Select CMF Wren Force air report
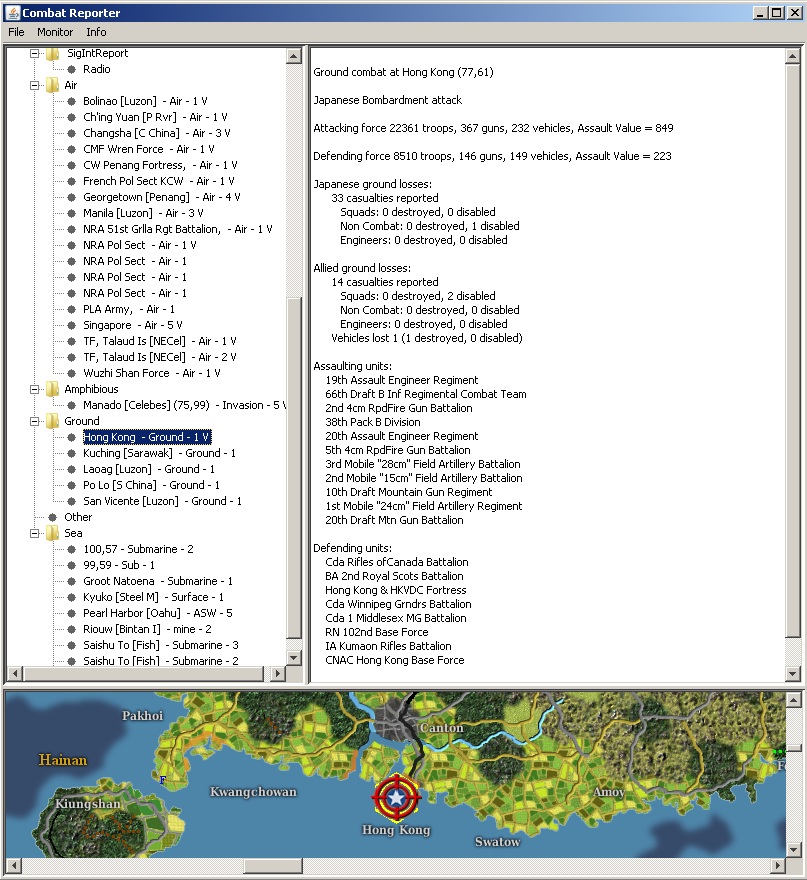 149,149
